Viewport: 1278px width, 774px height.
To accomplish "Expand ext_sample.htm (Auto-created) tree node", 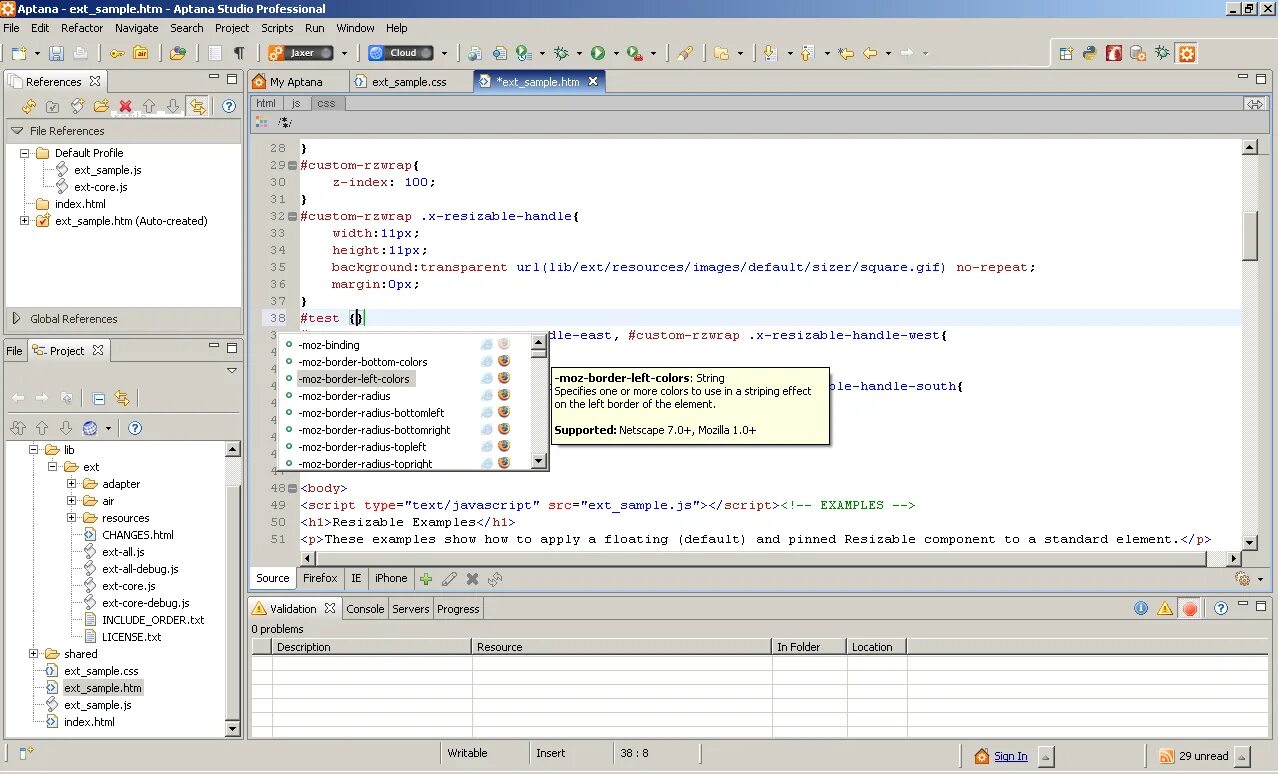I will 25,221.
